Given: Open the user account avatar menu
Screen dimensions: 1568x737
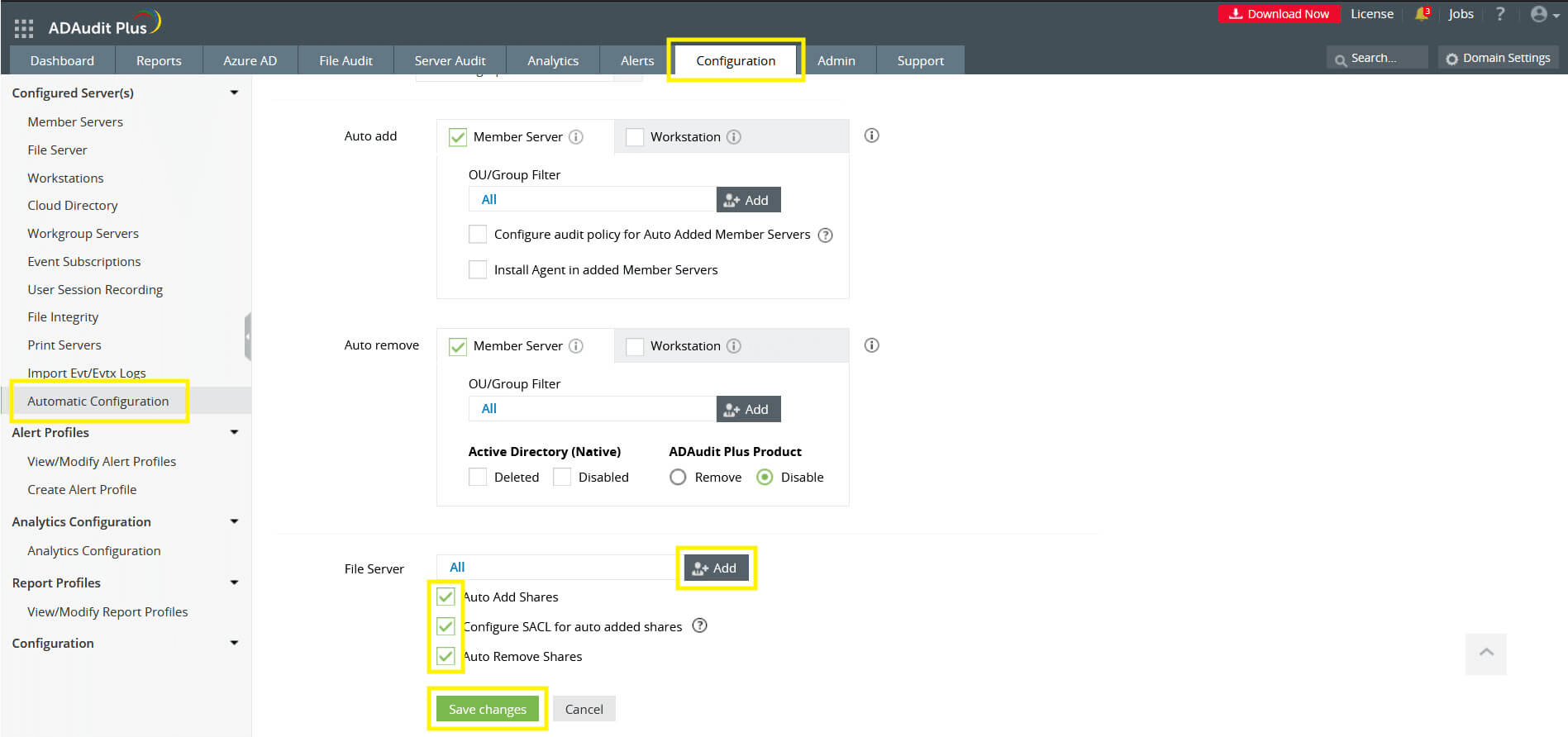Looking at the screenshot, I should tap(1544, 14).
